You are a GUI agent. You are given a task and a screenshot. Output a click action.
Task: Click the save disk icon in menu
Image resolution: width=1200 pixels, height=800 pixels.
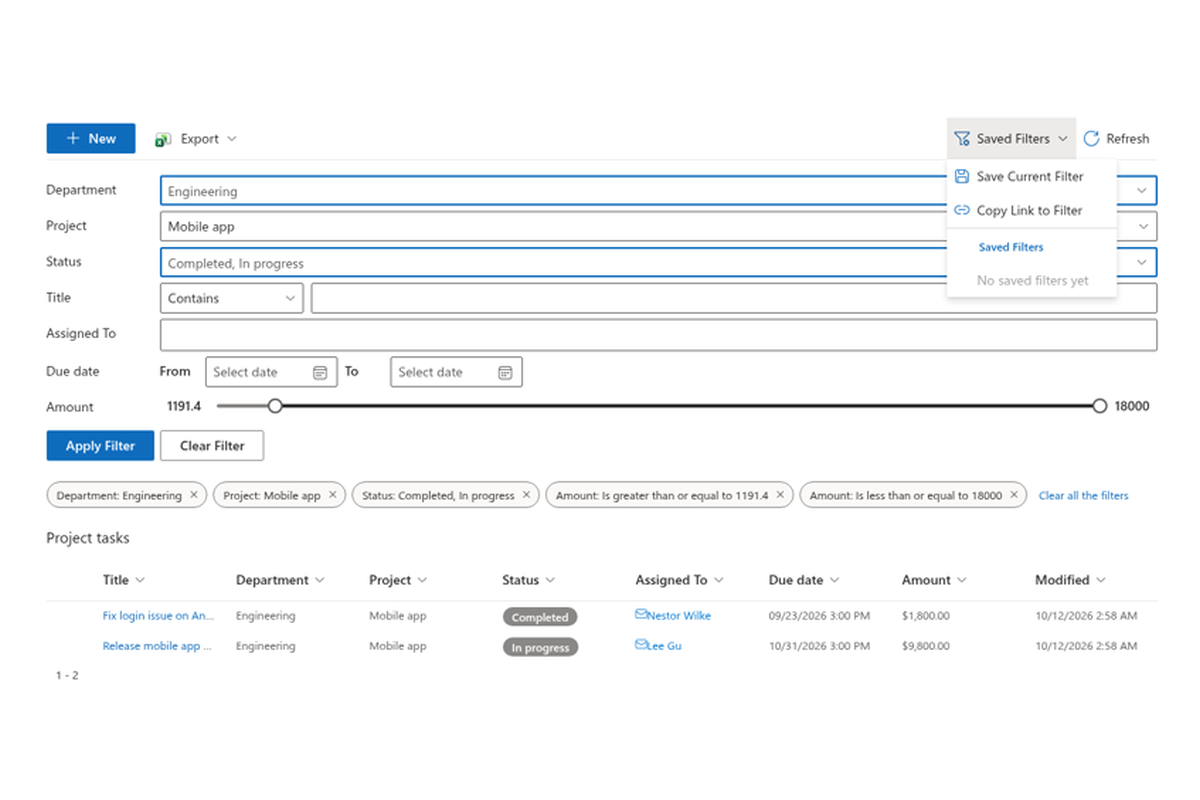(x=962, y=176)
